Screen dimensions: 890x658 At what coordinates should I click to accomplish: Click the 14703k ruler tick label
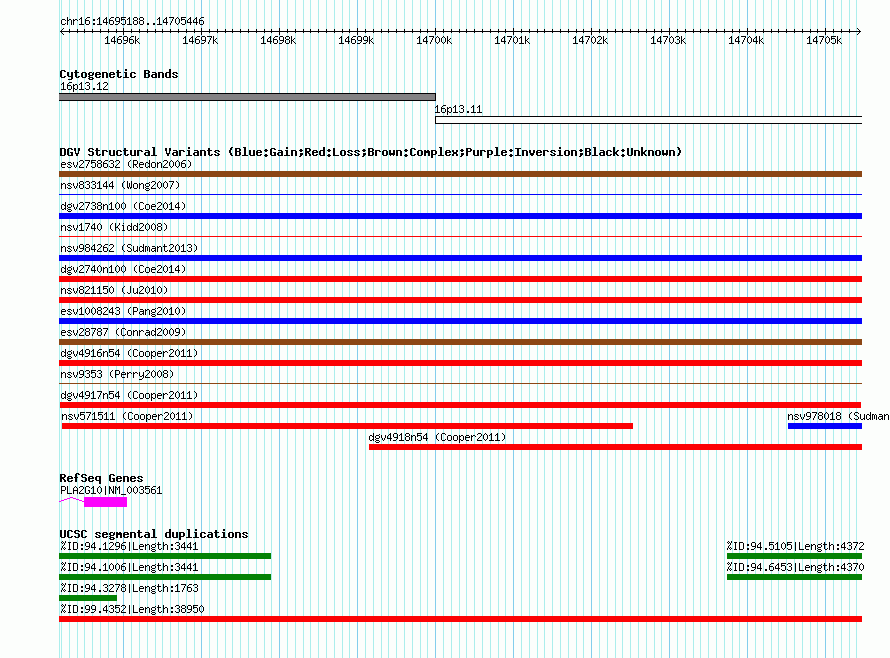(668, 40)
